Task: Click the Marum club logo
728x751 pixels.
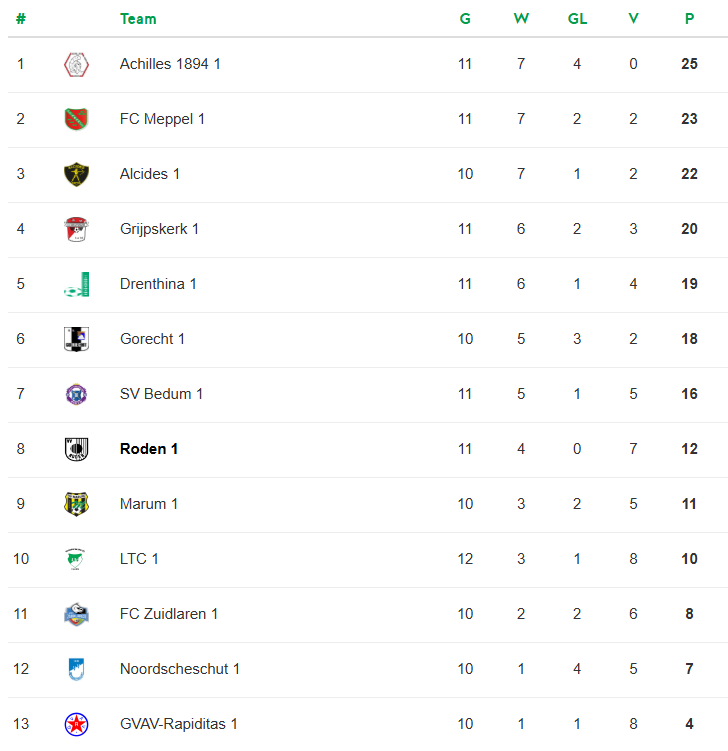Action: click(76, 504)
